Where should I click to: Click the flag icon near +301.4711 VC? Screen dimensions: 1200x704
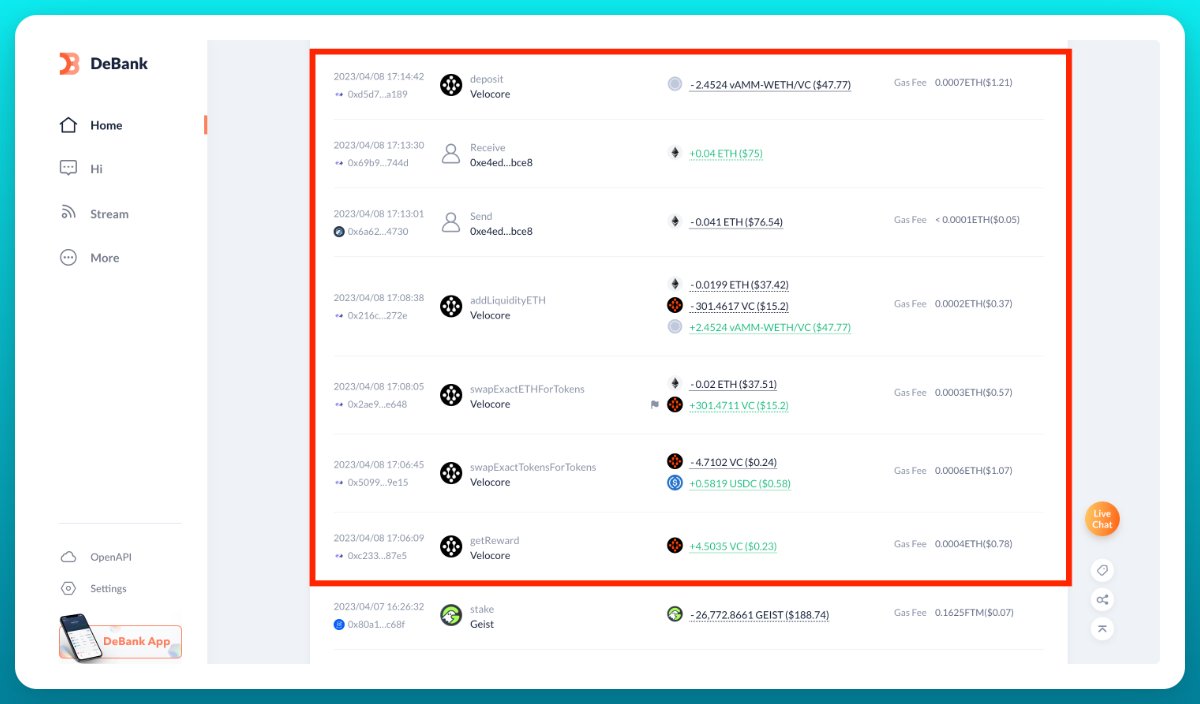[655, 405]
